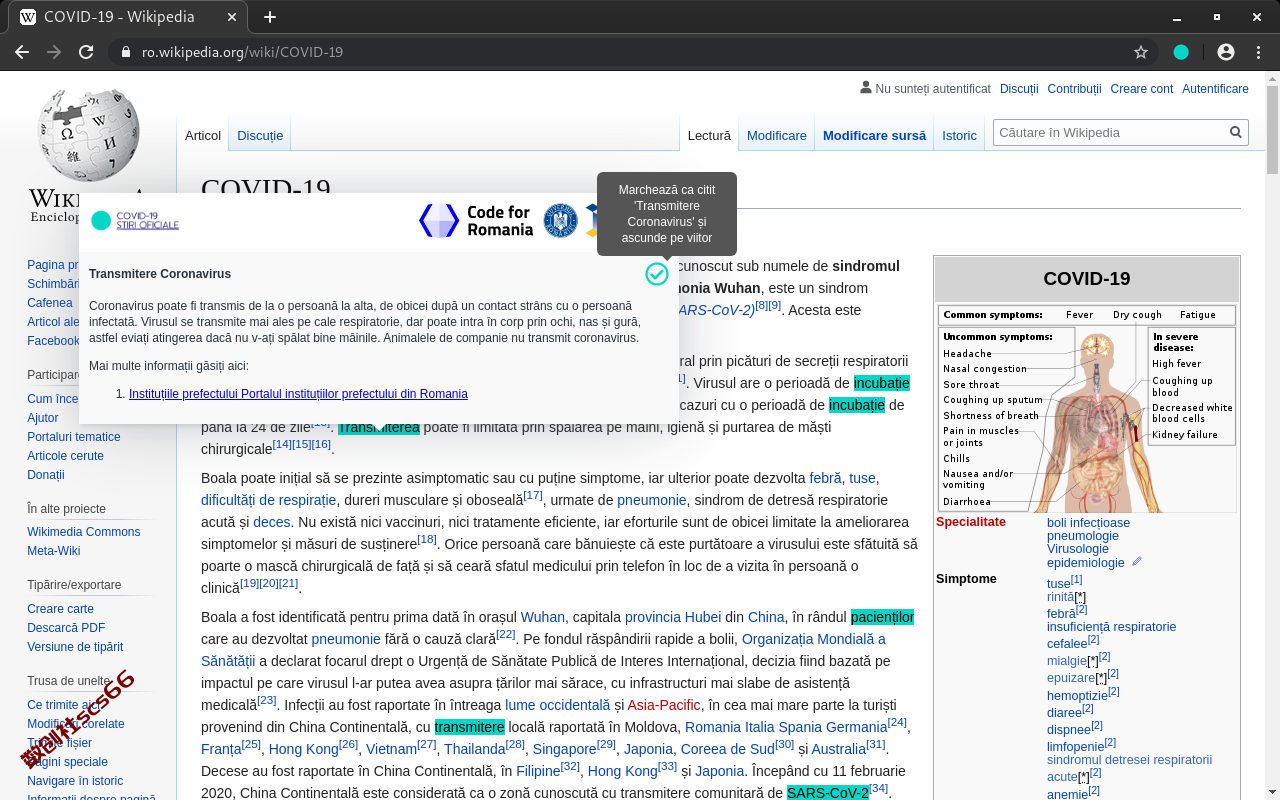Click the Autentificare link
This screenshot has height=800, width=1280.
pyautogui.click(x=1215, y=89)
